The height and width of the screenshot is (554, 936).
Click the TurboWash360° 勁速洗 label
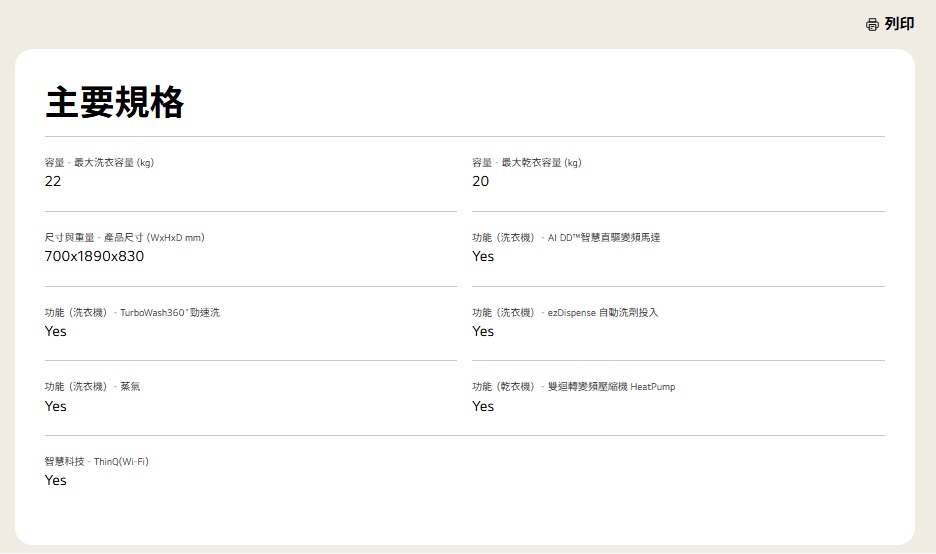pyautogui.click(x=169, y=313)
